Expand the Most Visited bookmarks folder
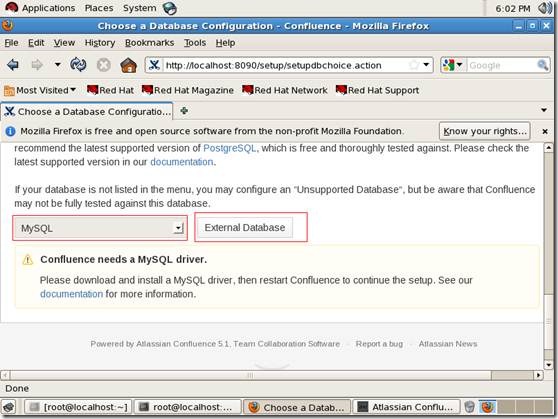Viewport: 558px width, 419px height. pyautogui.click(x=40, y=90)
